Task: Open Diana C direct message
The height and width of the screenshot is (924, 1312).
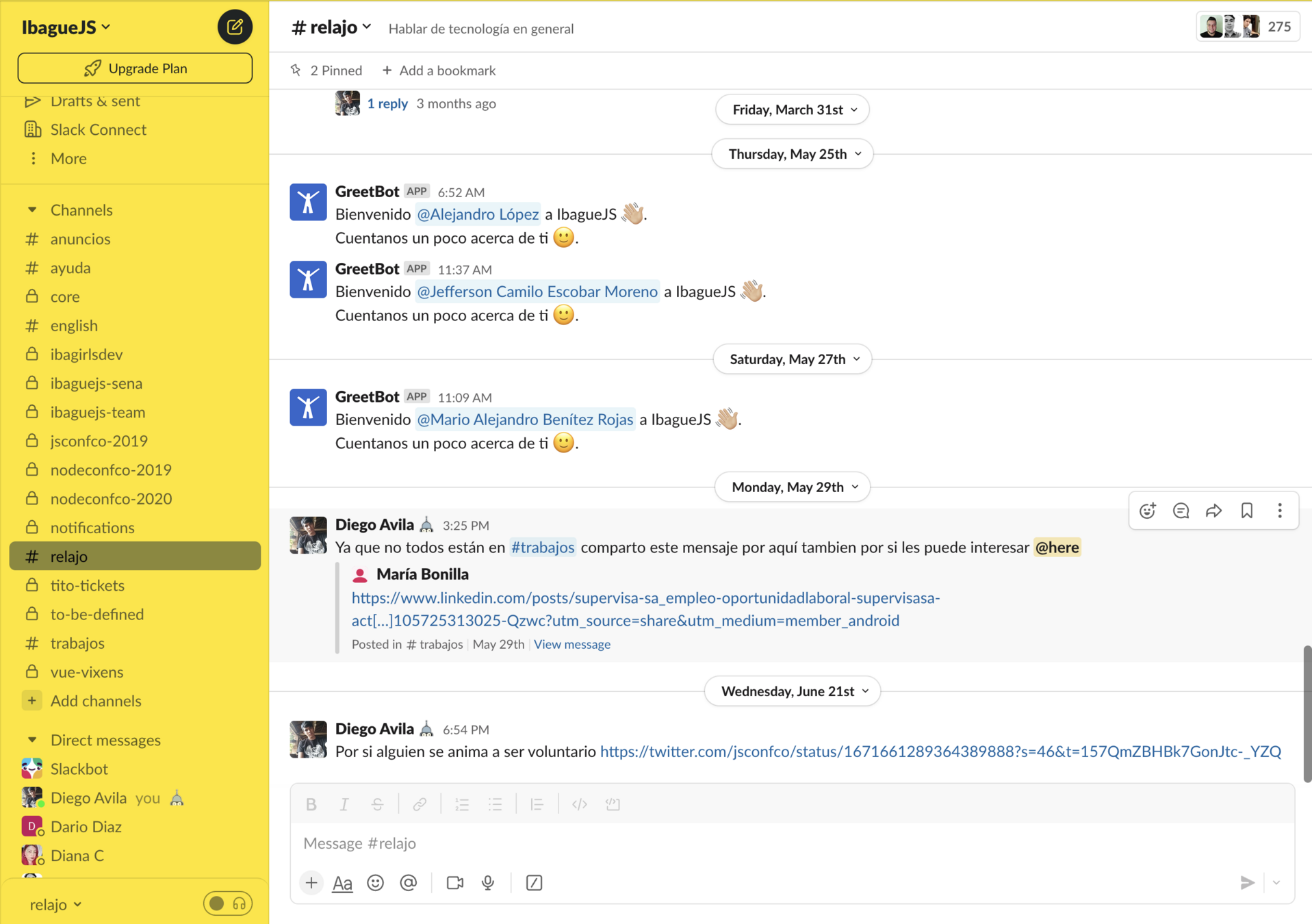Action: click(x=135, y=855)
